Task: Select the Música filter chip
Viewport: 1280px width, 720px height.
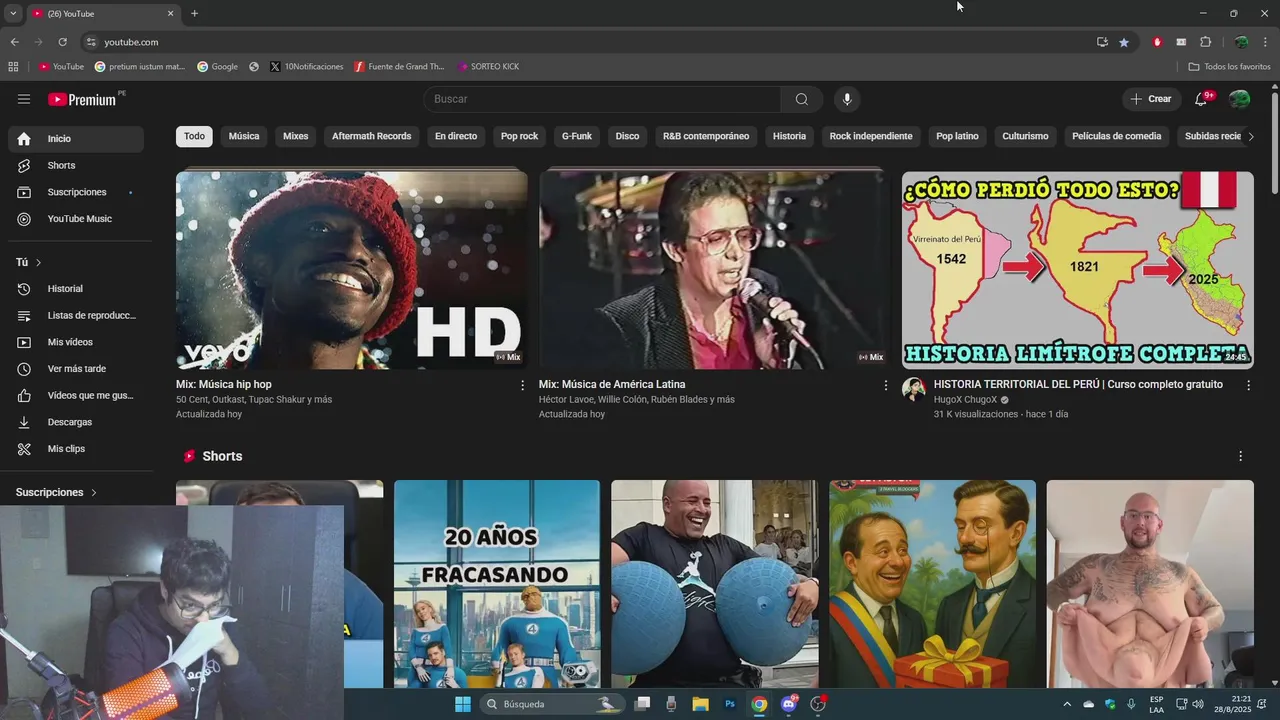Action: point(244,136)
